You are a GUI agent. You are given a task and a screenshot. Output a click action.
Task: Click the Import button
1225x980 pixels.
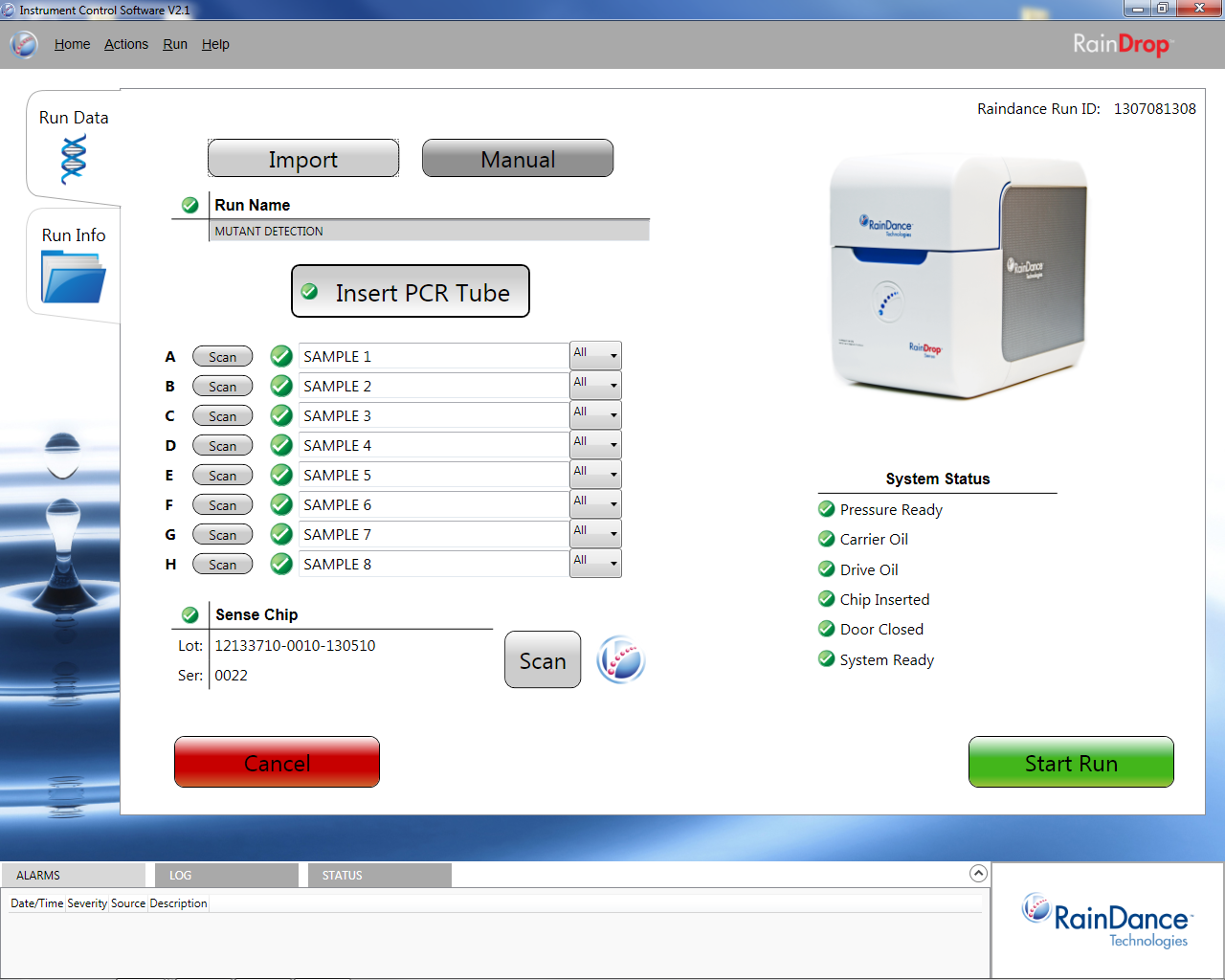(303, 158)
